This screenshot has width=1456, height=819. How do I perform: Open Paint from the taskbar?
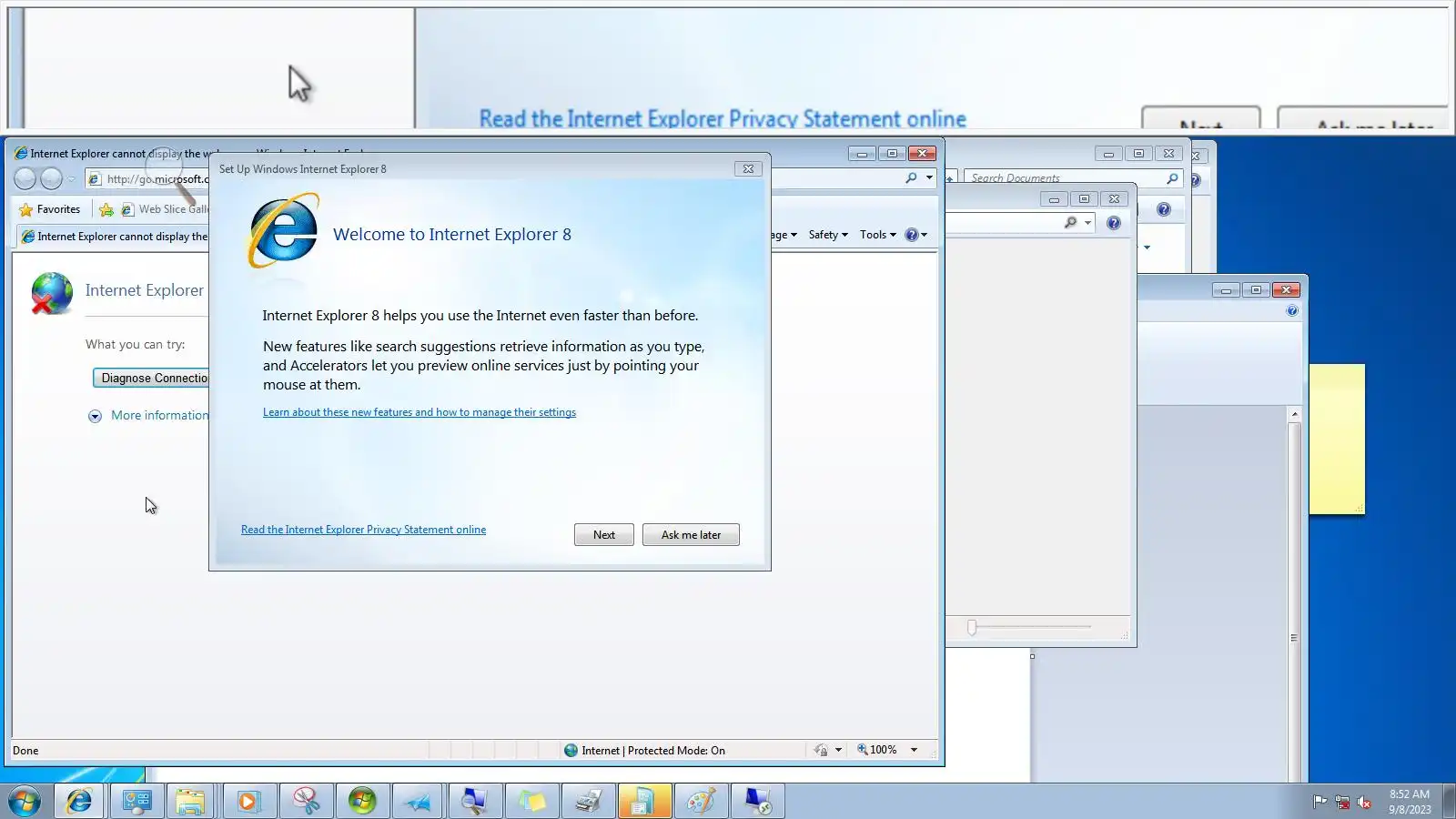point(701,801)
